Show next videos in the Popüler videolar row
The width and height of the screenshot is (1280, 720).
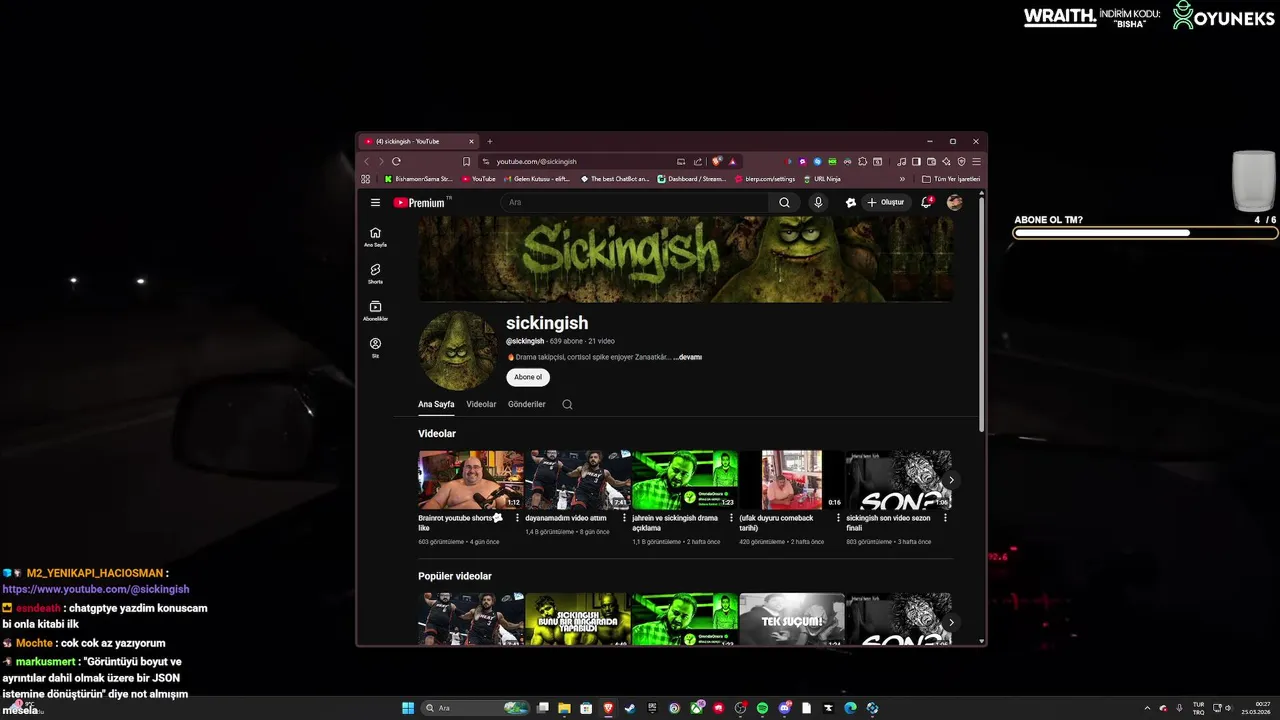951,622
